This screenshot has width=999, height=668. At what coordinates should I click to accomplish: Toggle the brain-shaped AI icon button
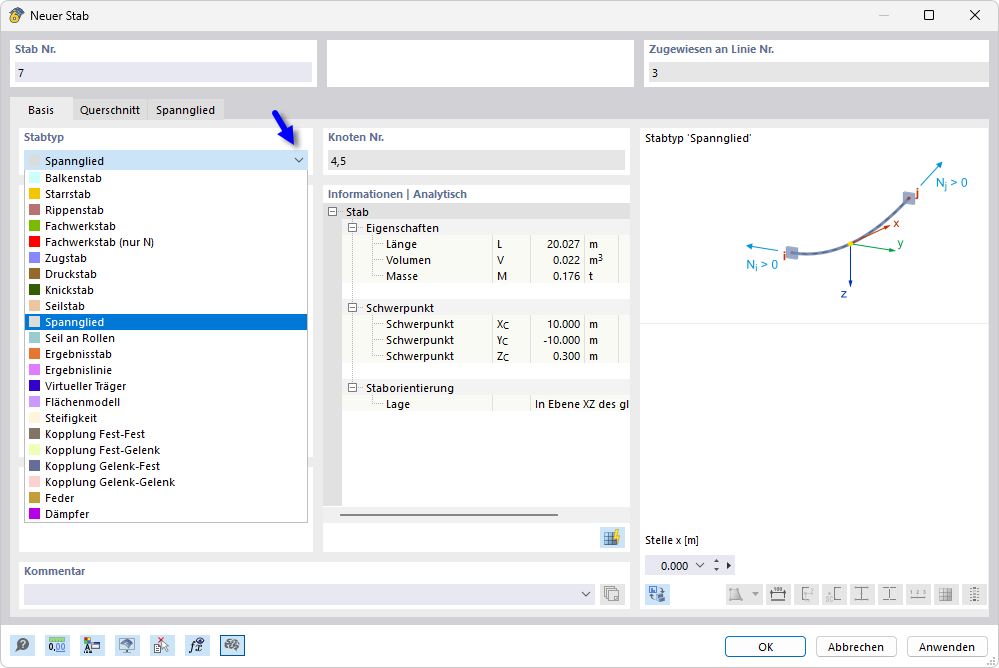232,646
